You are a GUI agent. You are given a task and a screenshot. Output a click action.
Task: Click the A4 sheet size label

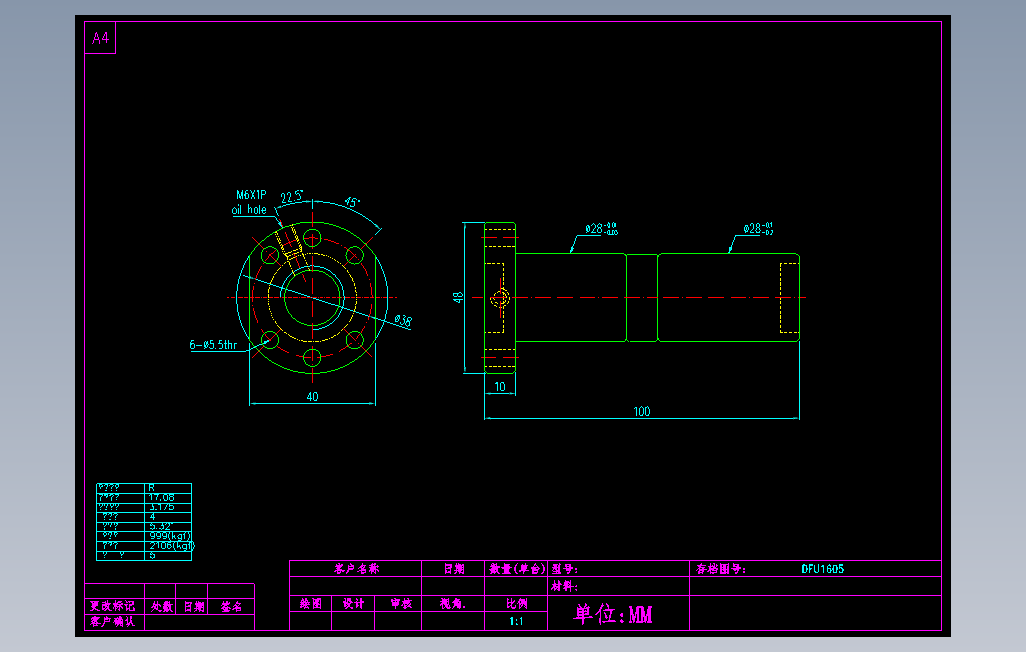(100, 38)
